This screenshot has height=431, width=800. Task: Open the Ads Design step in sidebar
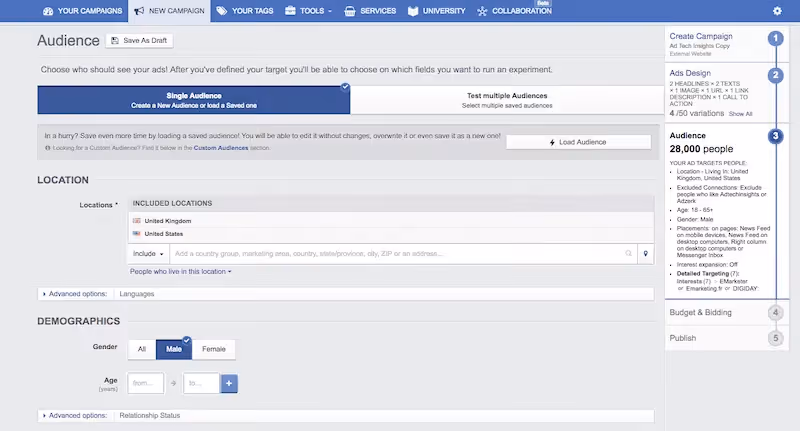pos(690,73)
